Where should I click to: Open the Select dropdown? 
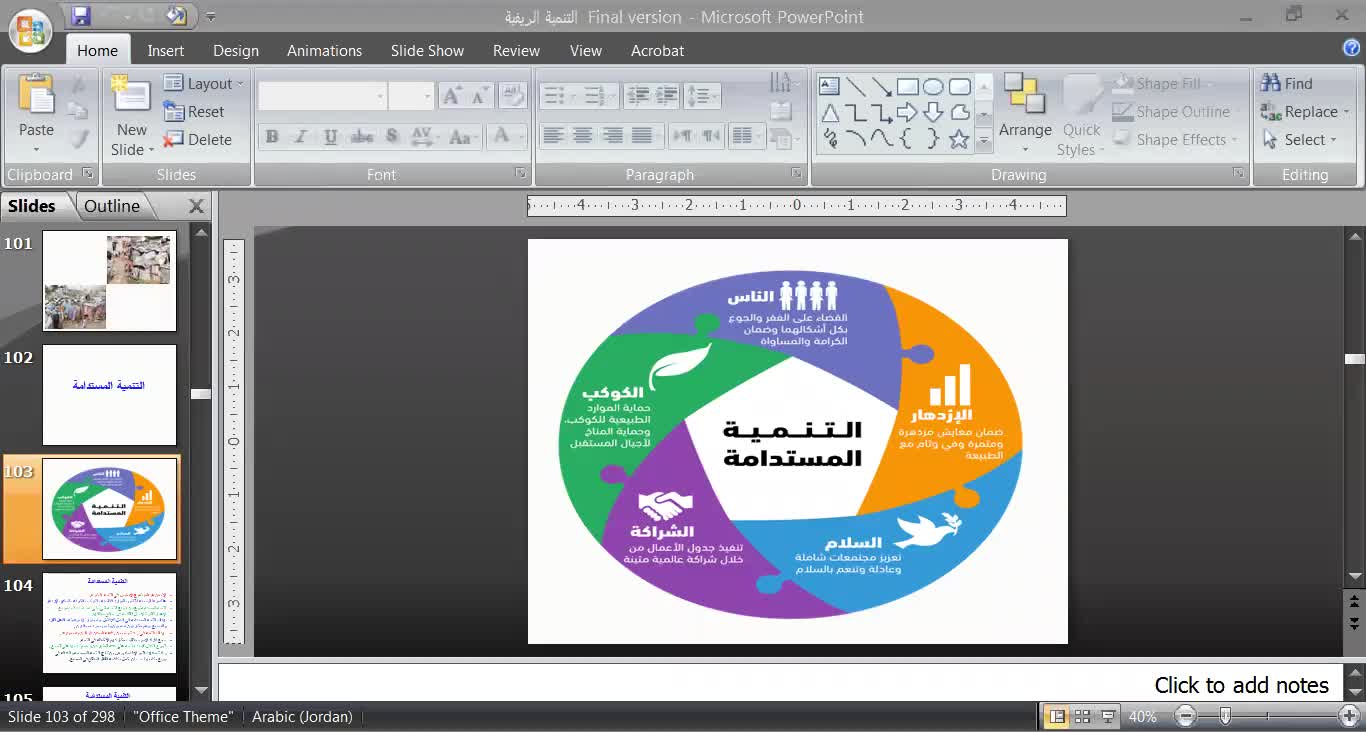tap(1297, 140)
